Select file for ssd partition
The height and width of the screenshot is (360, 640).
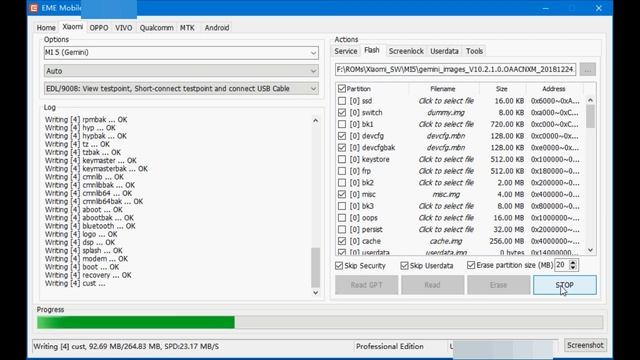point(446,100)
